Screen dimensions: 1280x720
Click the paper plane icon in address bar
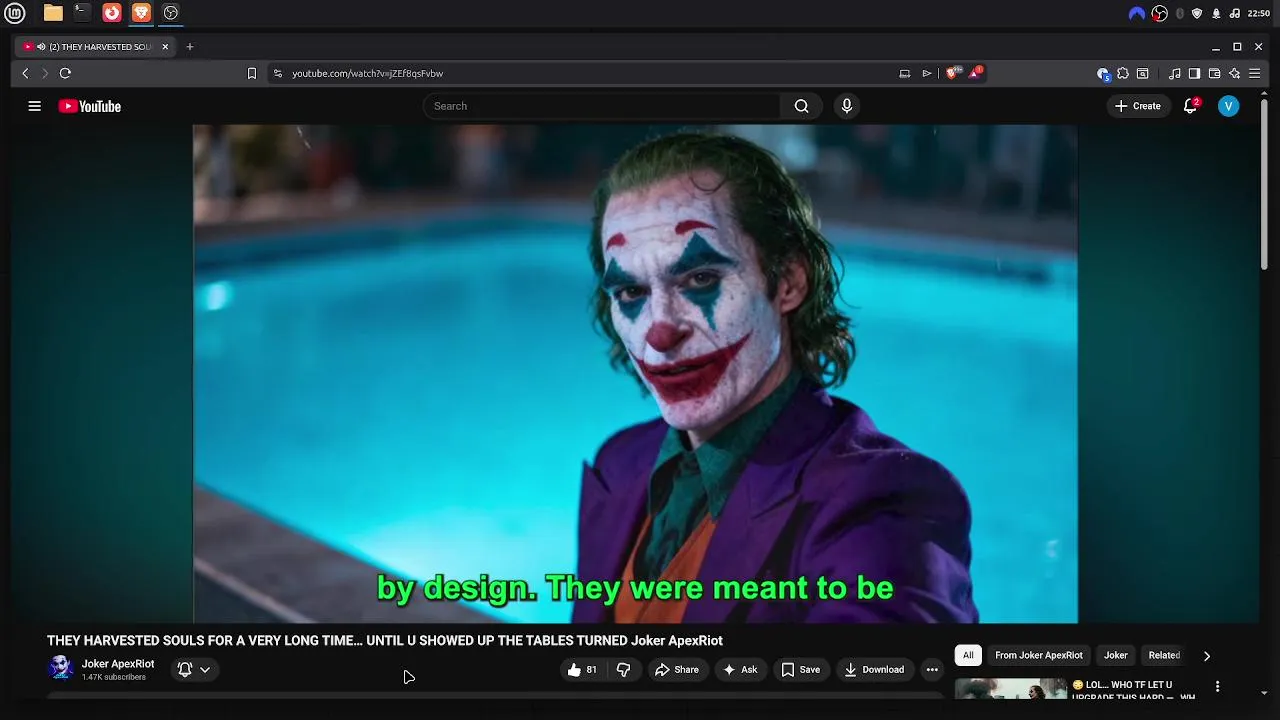coord(927,73)
